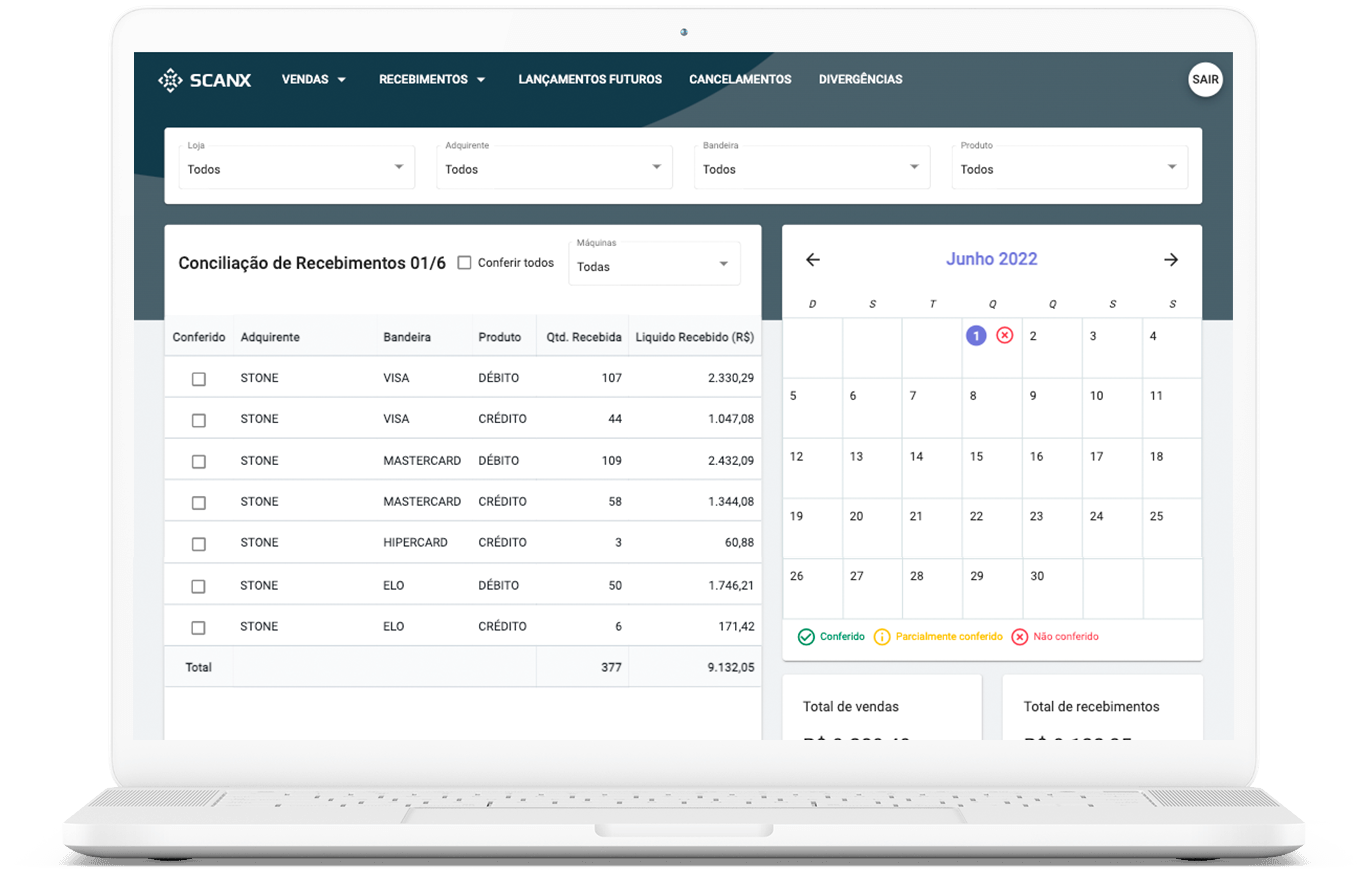The width and height of the screenshot is (1366, 894).
Task: Click the SCANX logo
Action: pyautogui.click(x=205, y=80)
